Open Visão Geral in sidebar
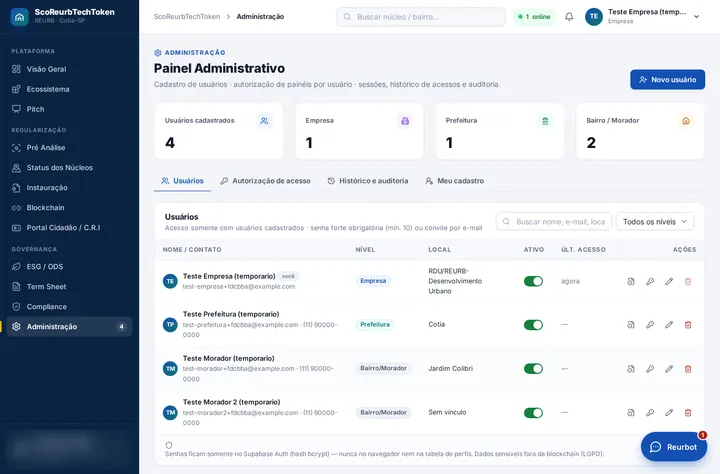Image resolution: width=720 pixels, height=474 pixels. (x=69, y=69)
